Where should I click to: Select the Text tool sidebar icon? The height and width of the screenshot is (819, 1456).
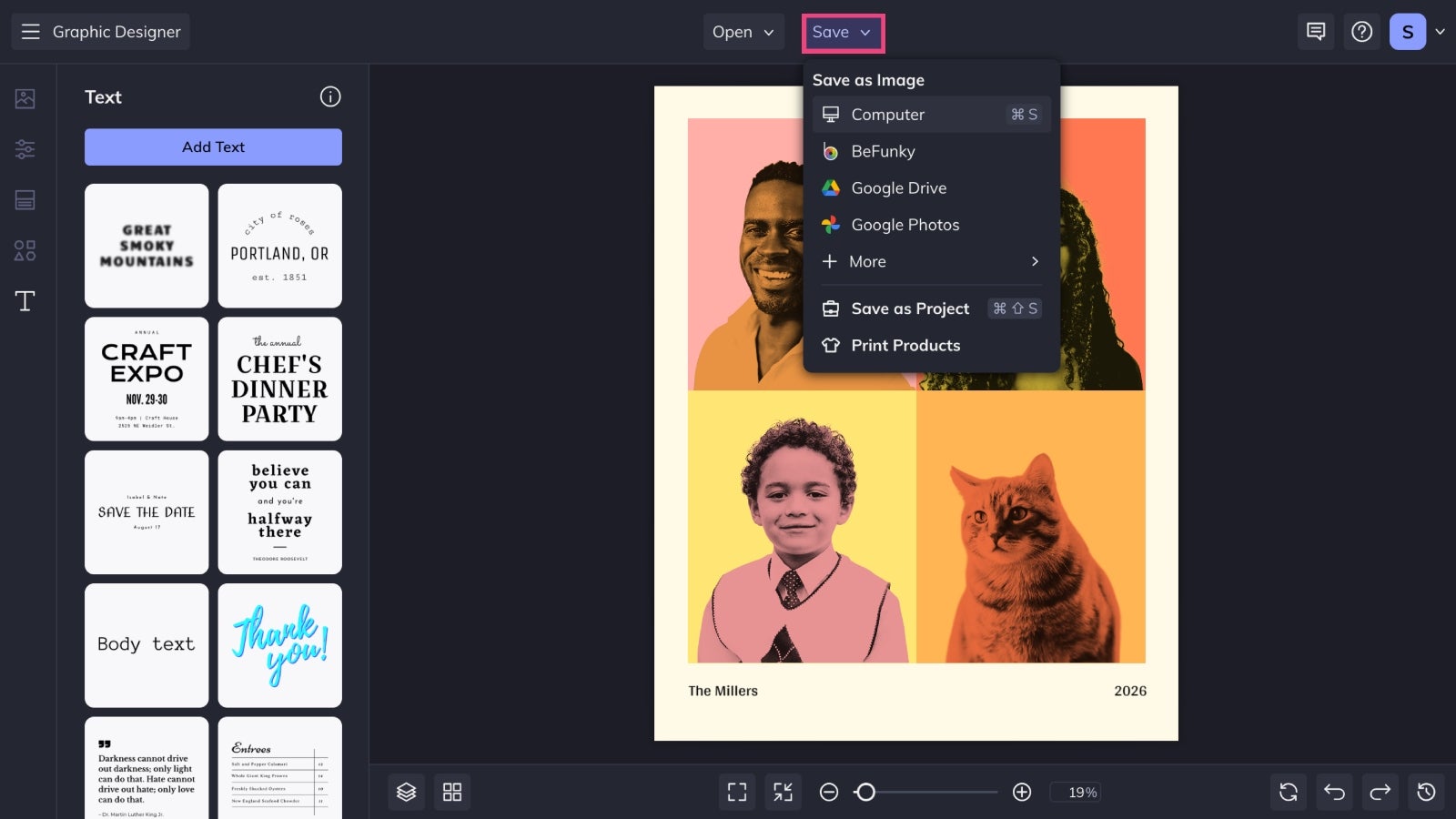point(25,301)
